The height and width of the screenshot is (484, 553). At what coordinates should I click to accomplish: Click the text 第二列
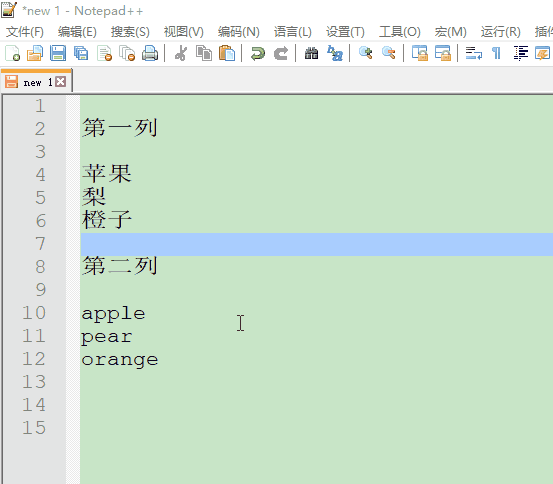click(x=120, y=265)
